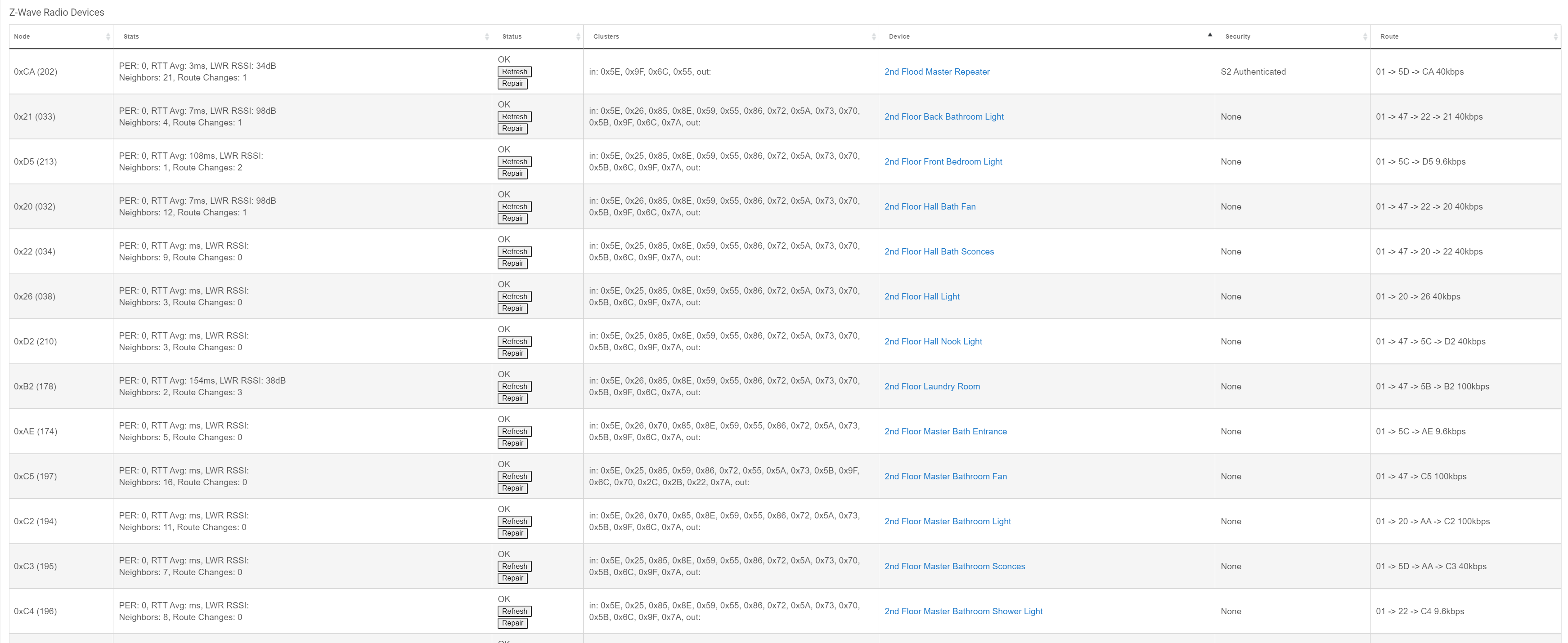
Task: Open 2nd Floor Master Bathroom Light link
Action: 948,522
